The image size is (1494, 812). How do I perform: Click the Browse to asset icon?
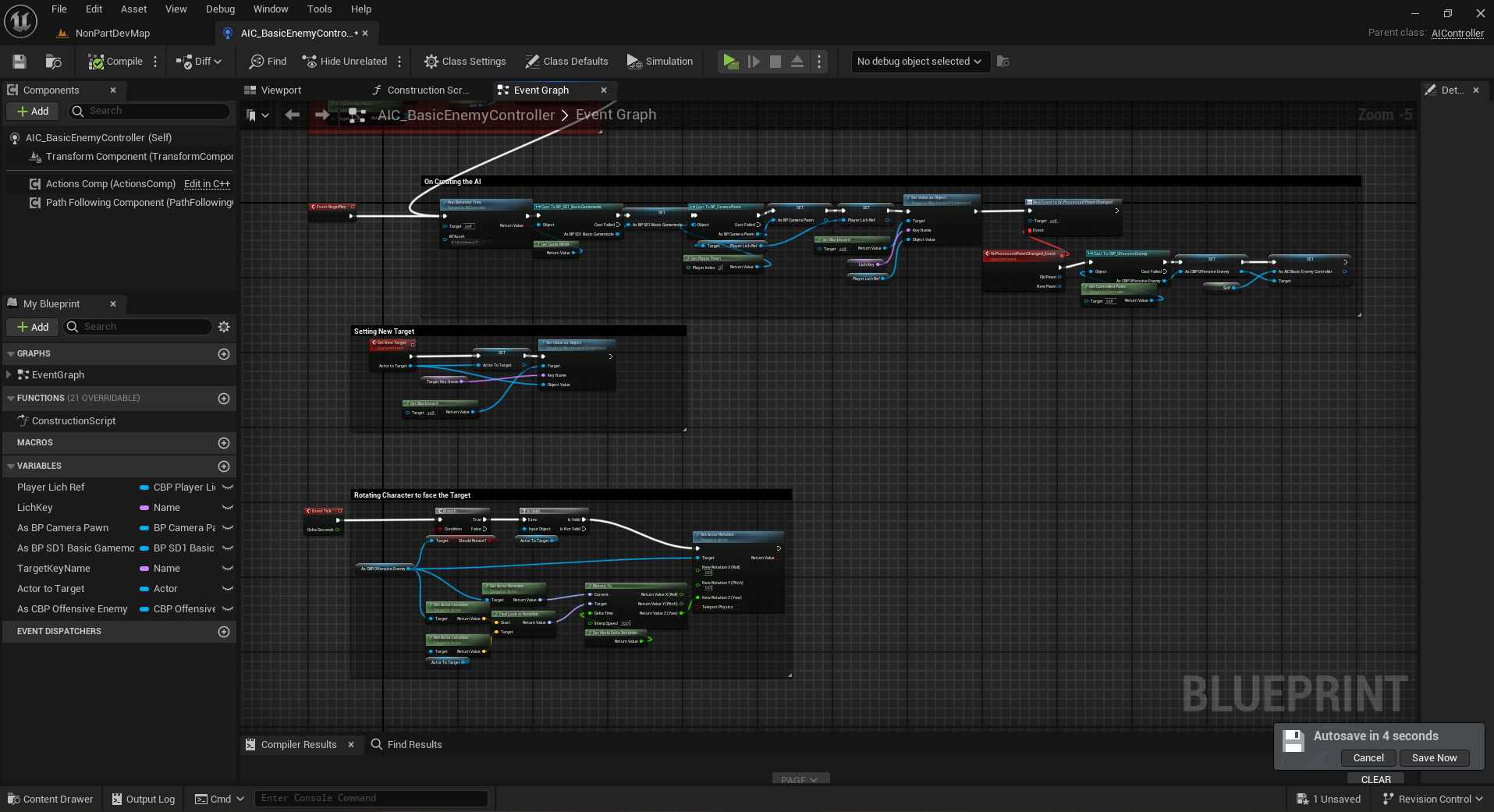point(53,62)
